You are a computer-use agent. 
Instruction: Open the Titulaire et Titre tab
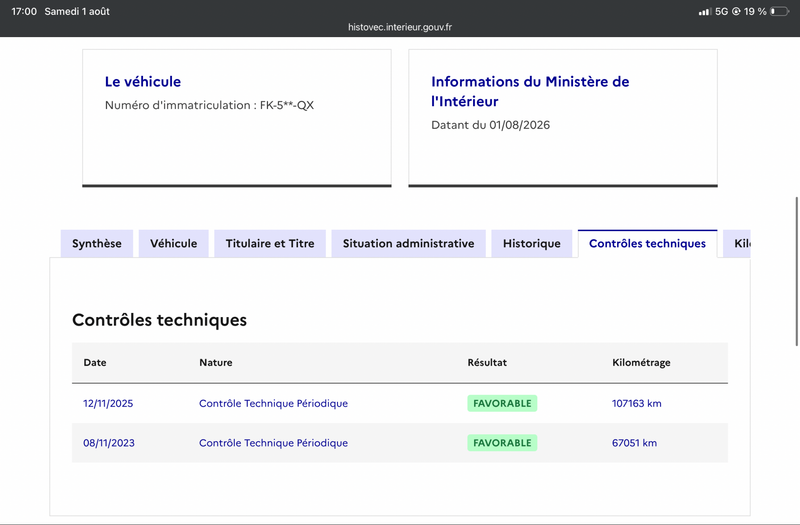[x=270, y=244]
